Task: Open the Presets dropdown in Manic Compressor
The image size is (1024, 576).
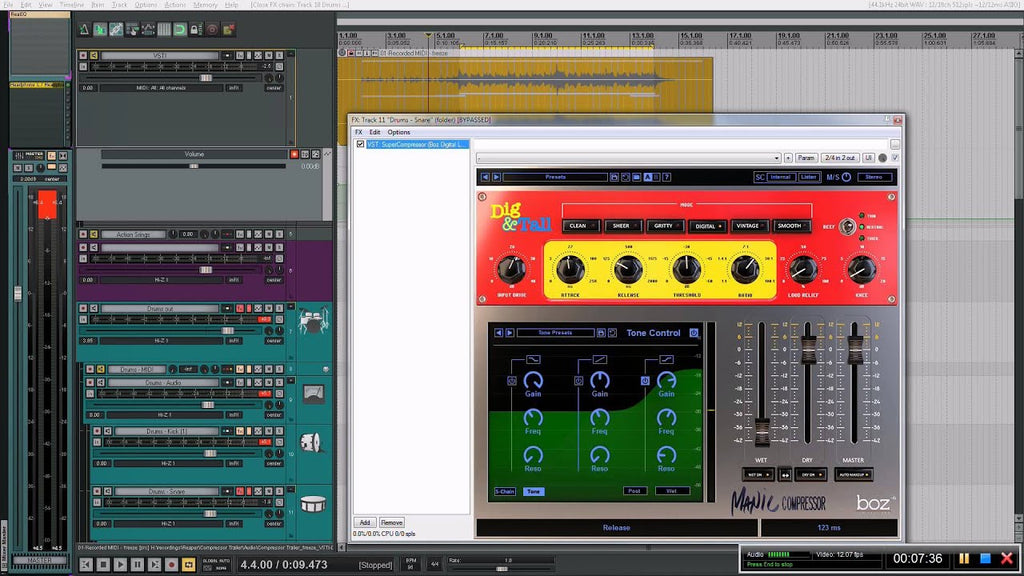Action: (x=555, y=177)
